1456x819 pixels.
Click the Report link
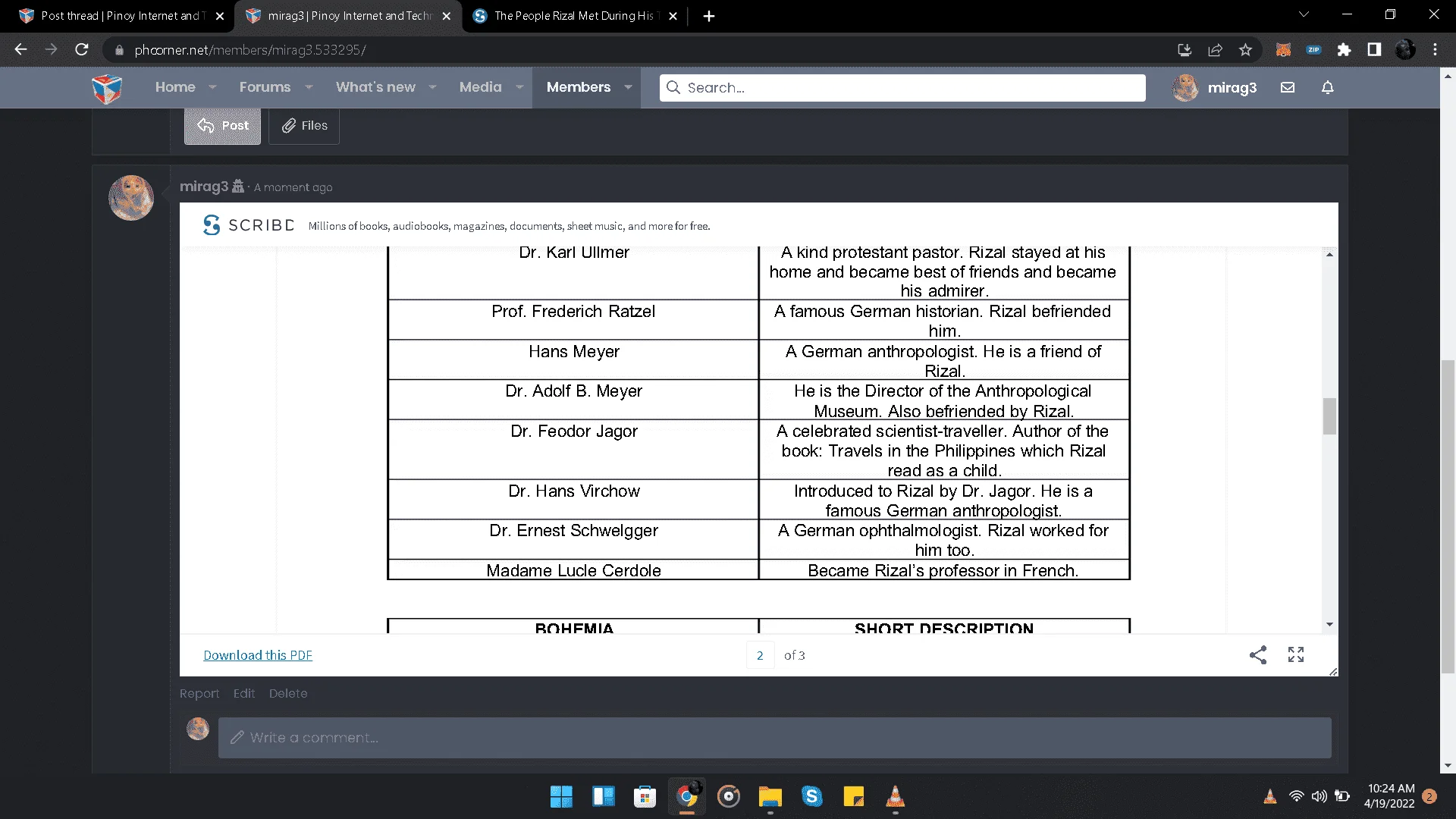pyautogui.click(x=199, y=693)
